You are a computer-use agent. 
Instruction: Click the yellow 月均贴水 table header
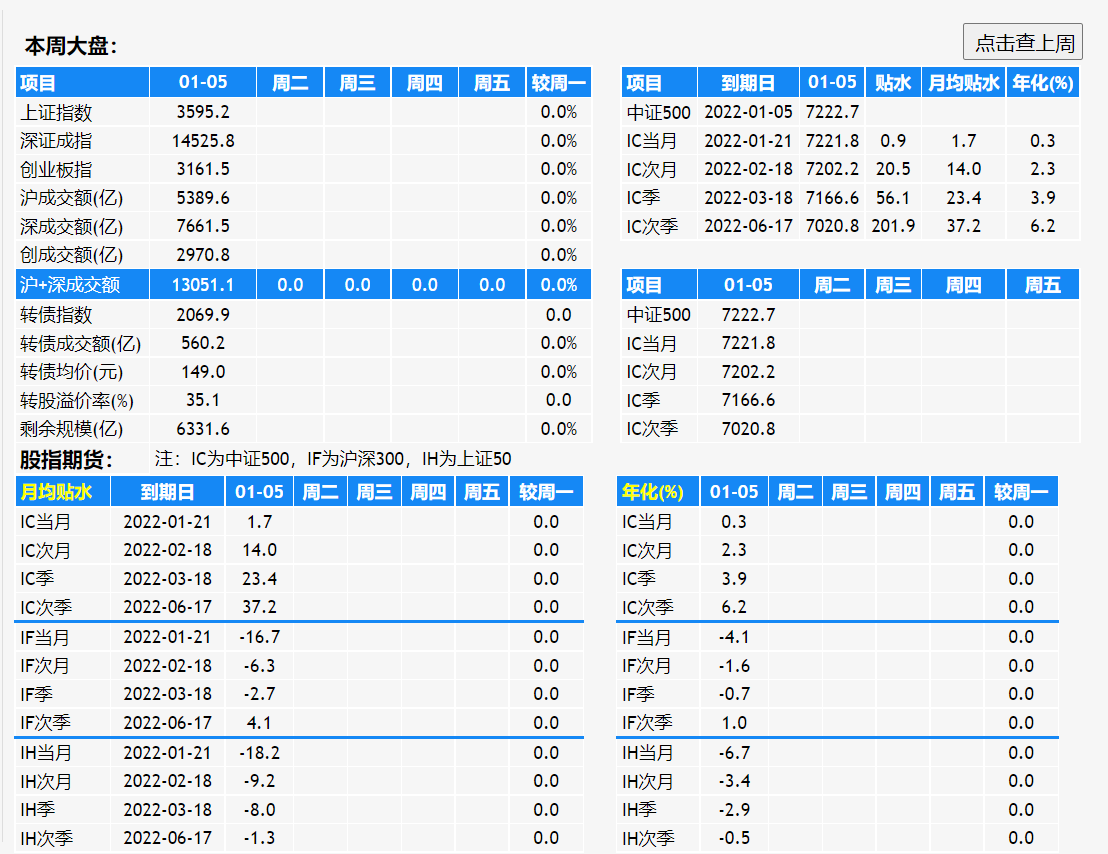[x=57, y=492]
